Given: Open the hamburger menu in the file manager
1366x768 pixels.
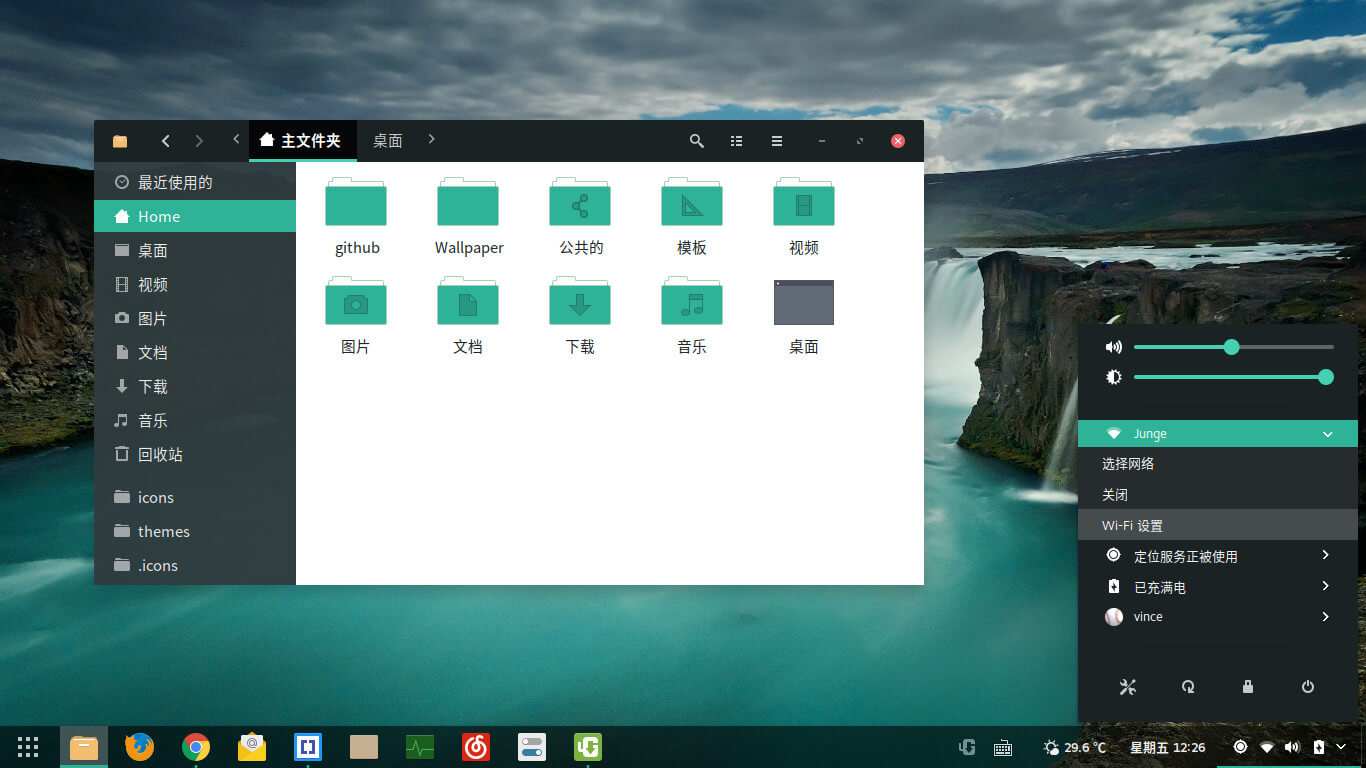Looking at the screenshot, I should [x=776, y=141].
